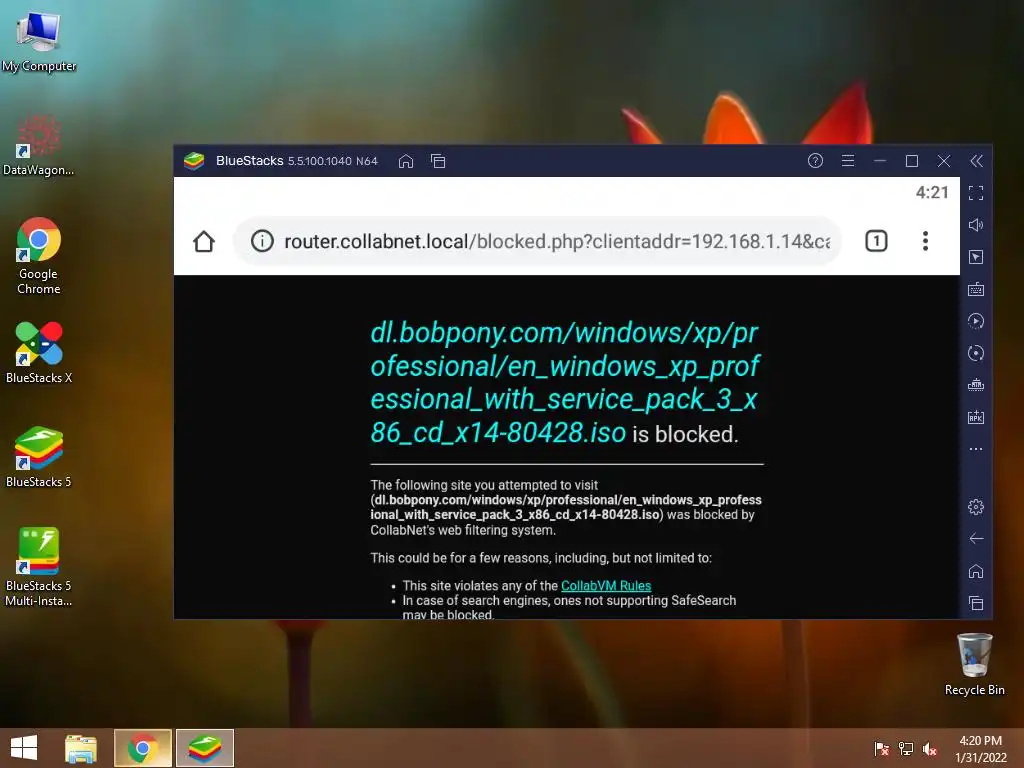The width and height of the screenshot is (1024, 768).
Task: Tap the browser home button
Action: pos(204,241)
